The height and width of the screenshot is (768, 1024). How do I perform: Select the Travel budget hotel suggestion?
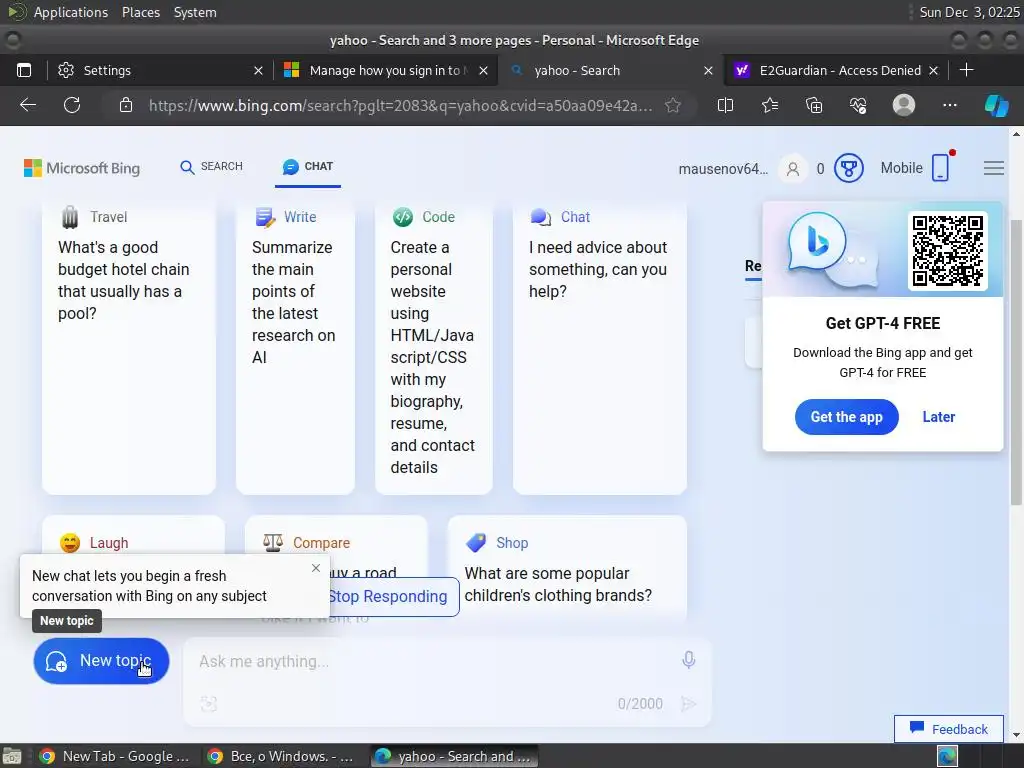(x=129, y=347)
